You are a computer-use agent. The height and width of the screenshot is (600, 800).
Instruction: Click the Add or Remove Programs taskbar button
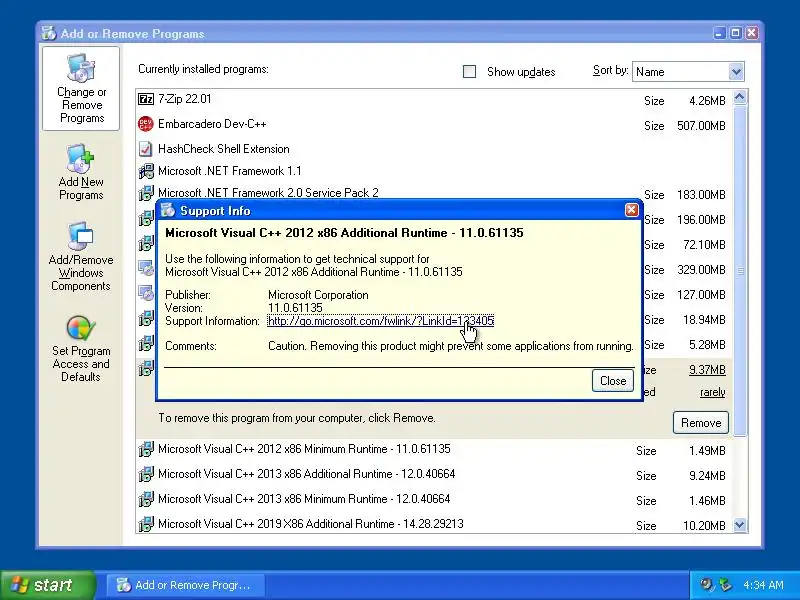pyautogui.click(x=186, y=585)
